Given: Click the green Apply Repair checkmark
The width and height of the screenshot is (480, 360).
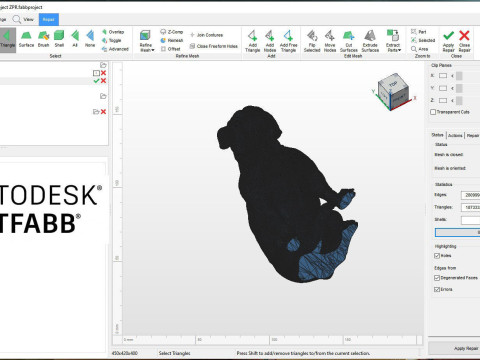Looking at the screenshot, I should (448, 41).
